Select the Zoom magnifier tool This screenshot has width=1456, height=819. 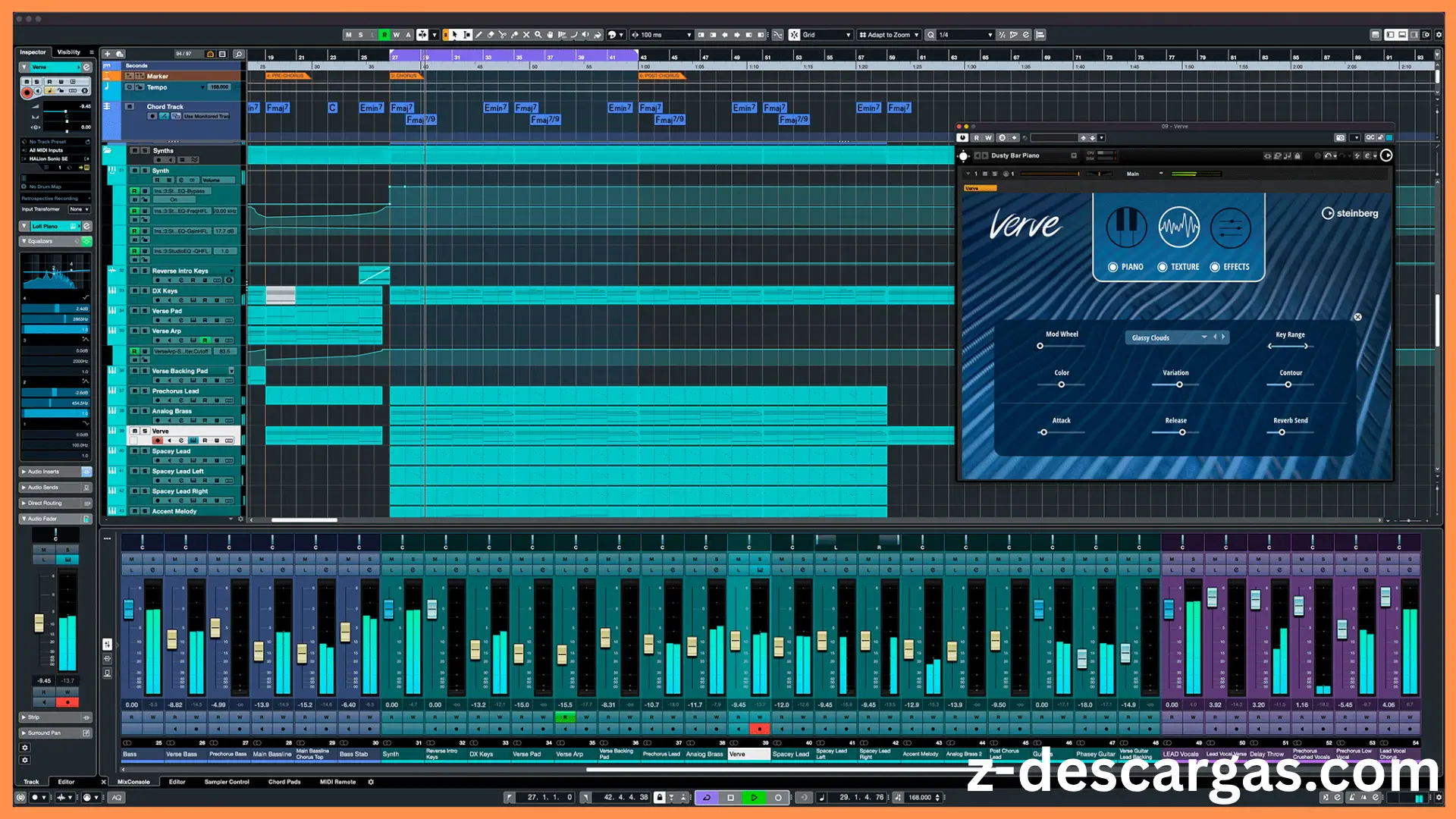pos(538,35)
